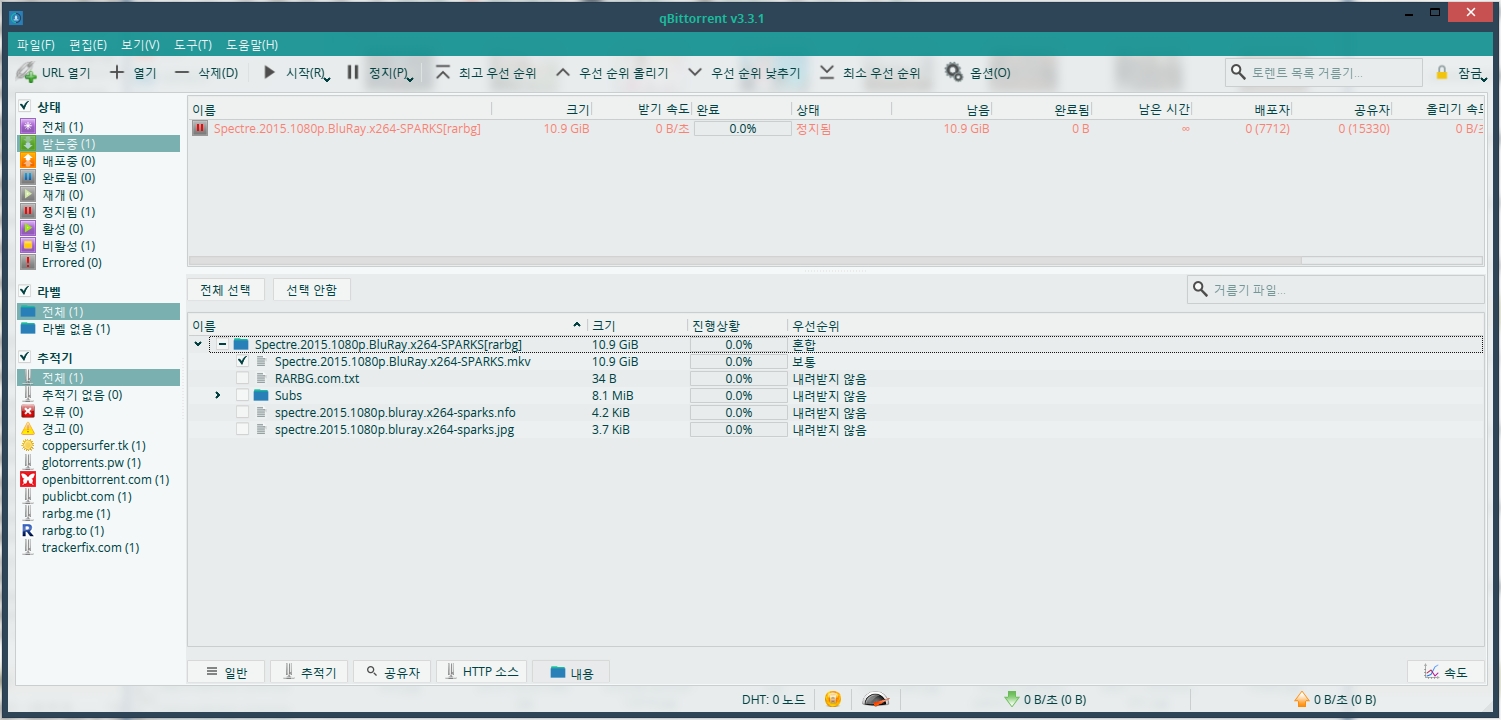This screenshot has height=720, width=1501.
Task: Toggle the 상태 section checkbox
Action: [x=25, y=105]
